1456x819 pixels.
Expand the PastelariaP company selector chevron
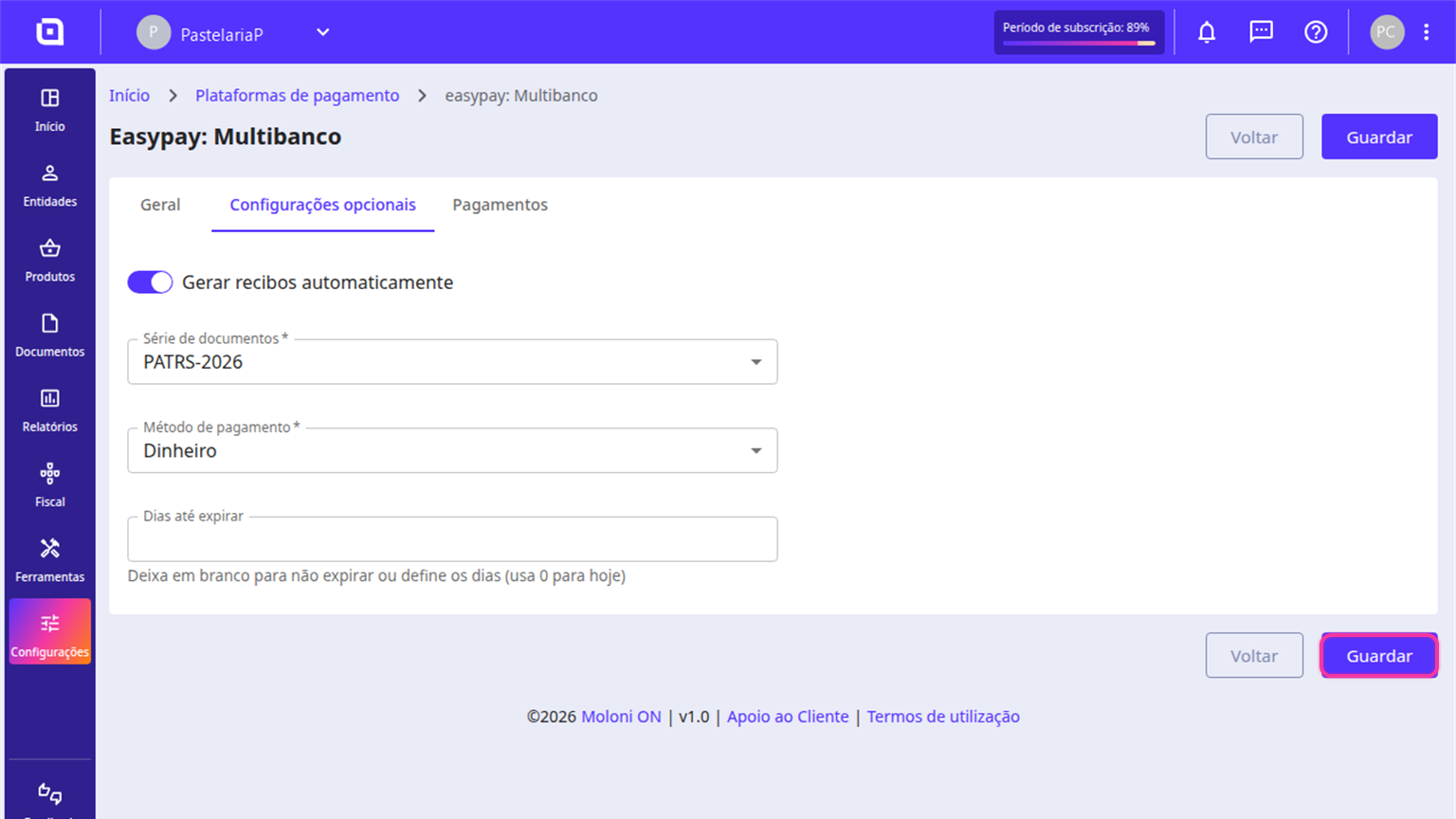coord(322,32)
